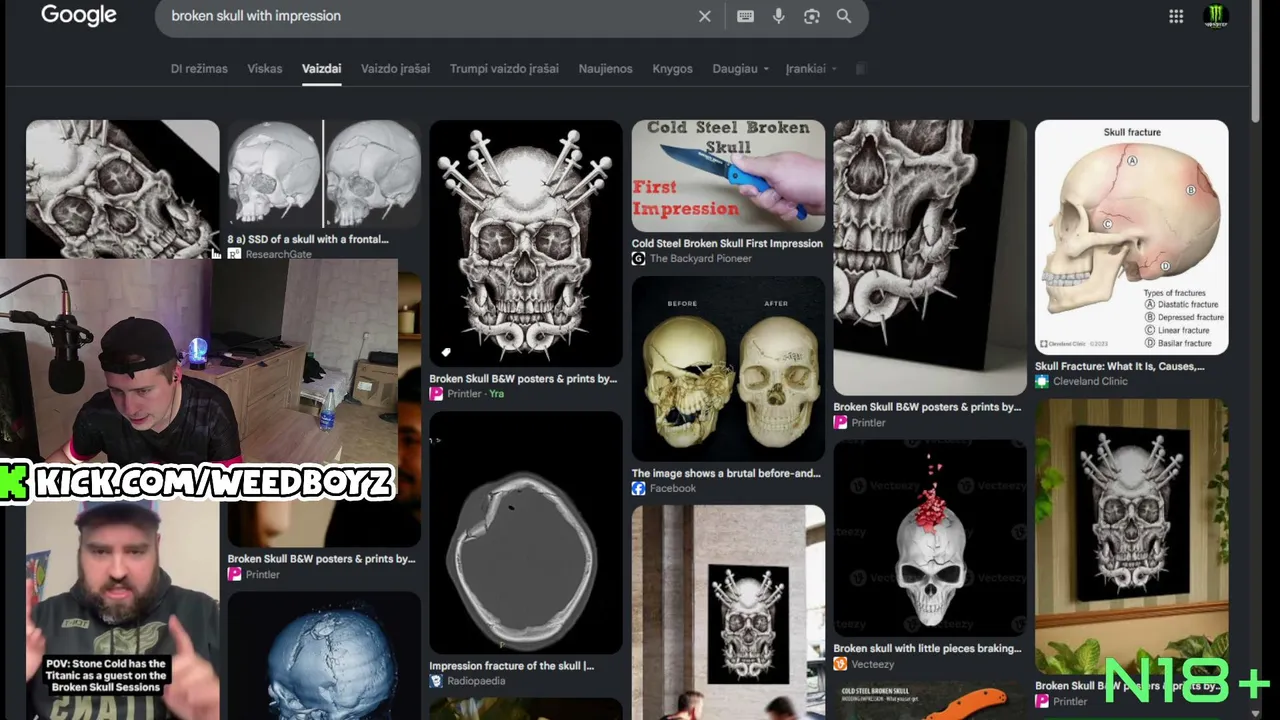Open the Naujienos tab

tap(605, 69)
